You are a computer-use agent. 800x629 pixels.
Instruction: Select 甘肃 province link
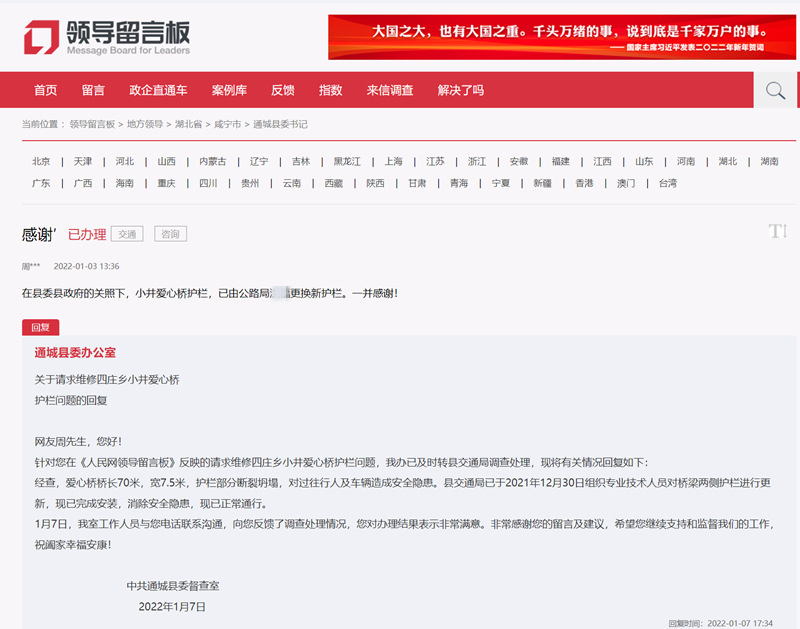coord(417,183)
